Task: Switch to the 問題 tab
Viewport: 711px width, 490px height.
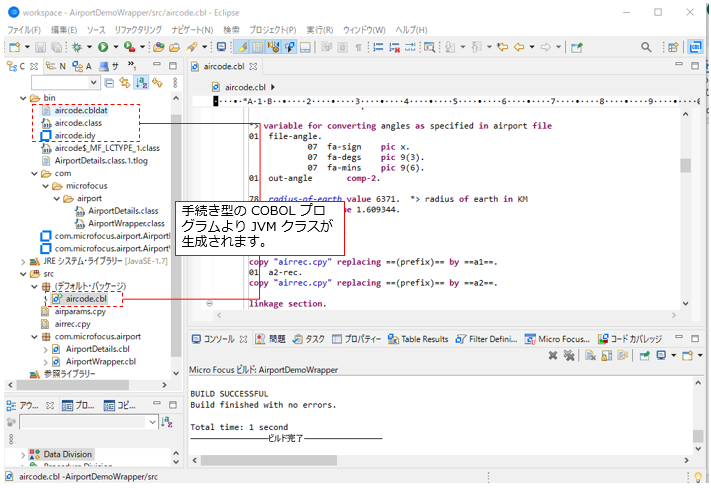Action: pyautogui.click(x=271, y=339)
